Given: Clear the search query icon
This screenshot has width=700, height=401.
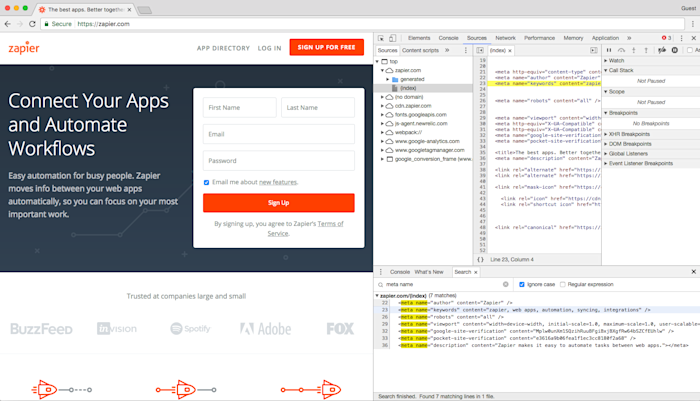Looking at the screenshot, I should [x=505, y=284].
